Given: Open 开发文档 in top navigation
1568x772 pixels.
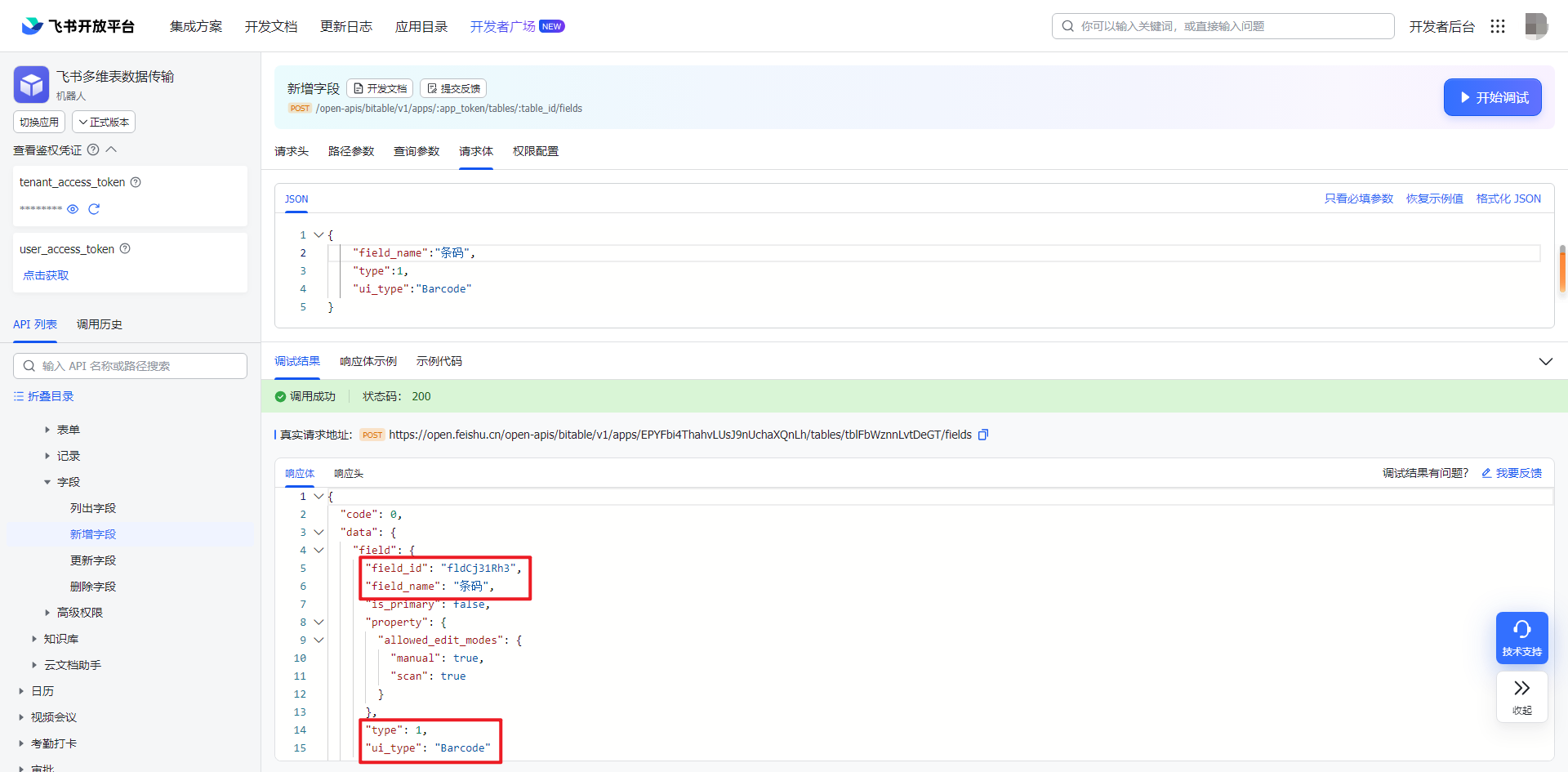Looking at the screenshot, I should [x=271, y=26].
